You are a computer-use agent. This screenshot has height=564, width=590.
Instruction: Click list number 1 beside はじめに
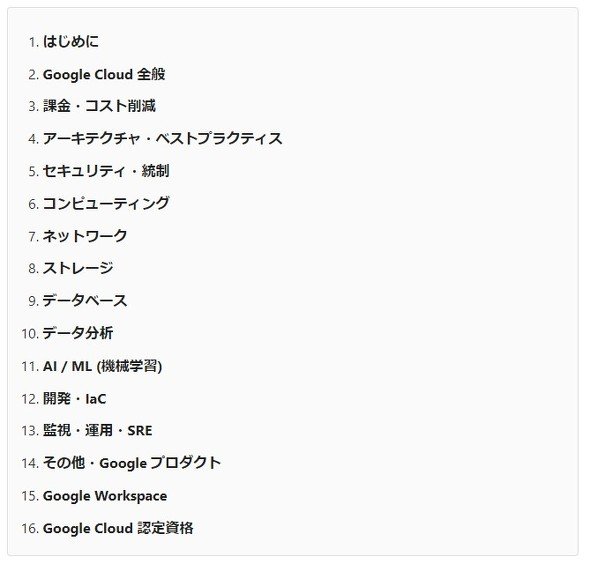pos(34,42)
